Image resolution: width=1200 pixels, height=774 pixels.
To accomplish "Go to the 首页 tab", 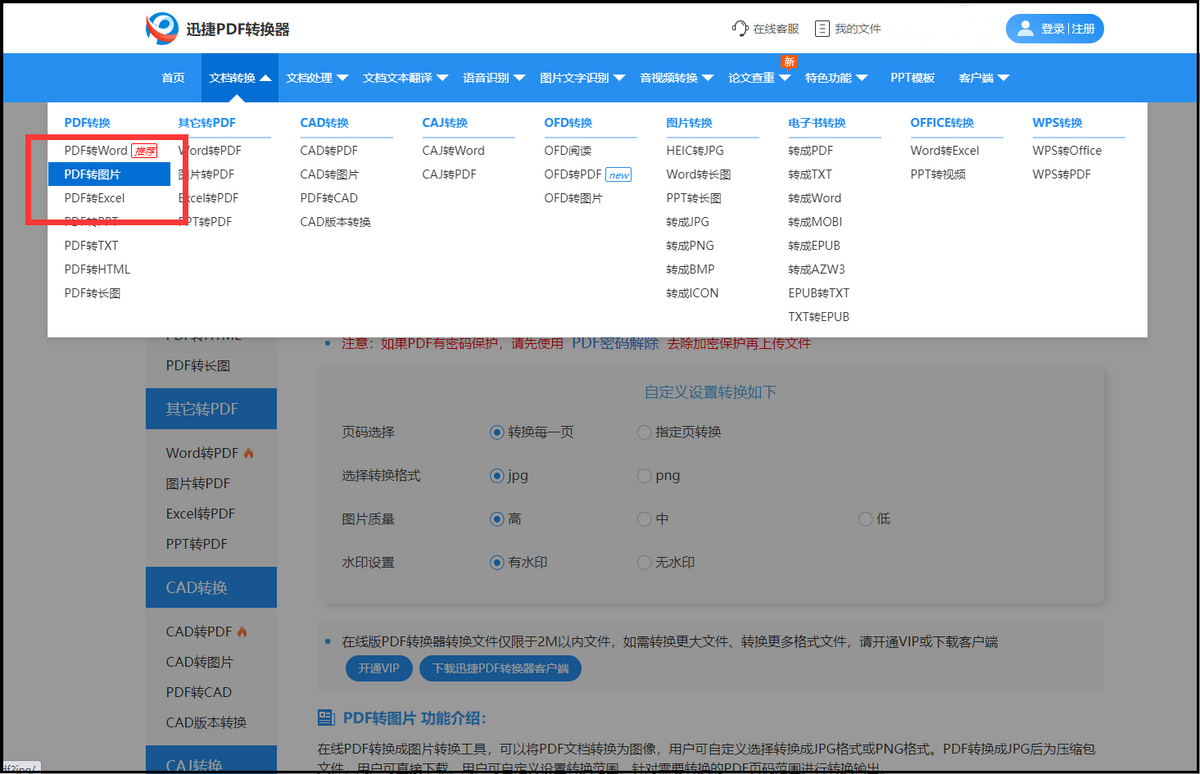I will point(173,78).
